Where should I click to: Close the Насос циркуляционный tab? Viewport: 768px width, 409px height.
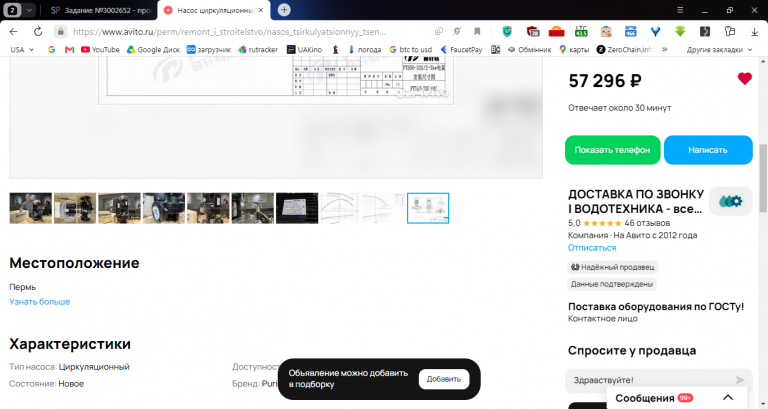(261, 10)
